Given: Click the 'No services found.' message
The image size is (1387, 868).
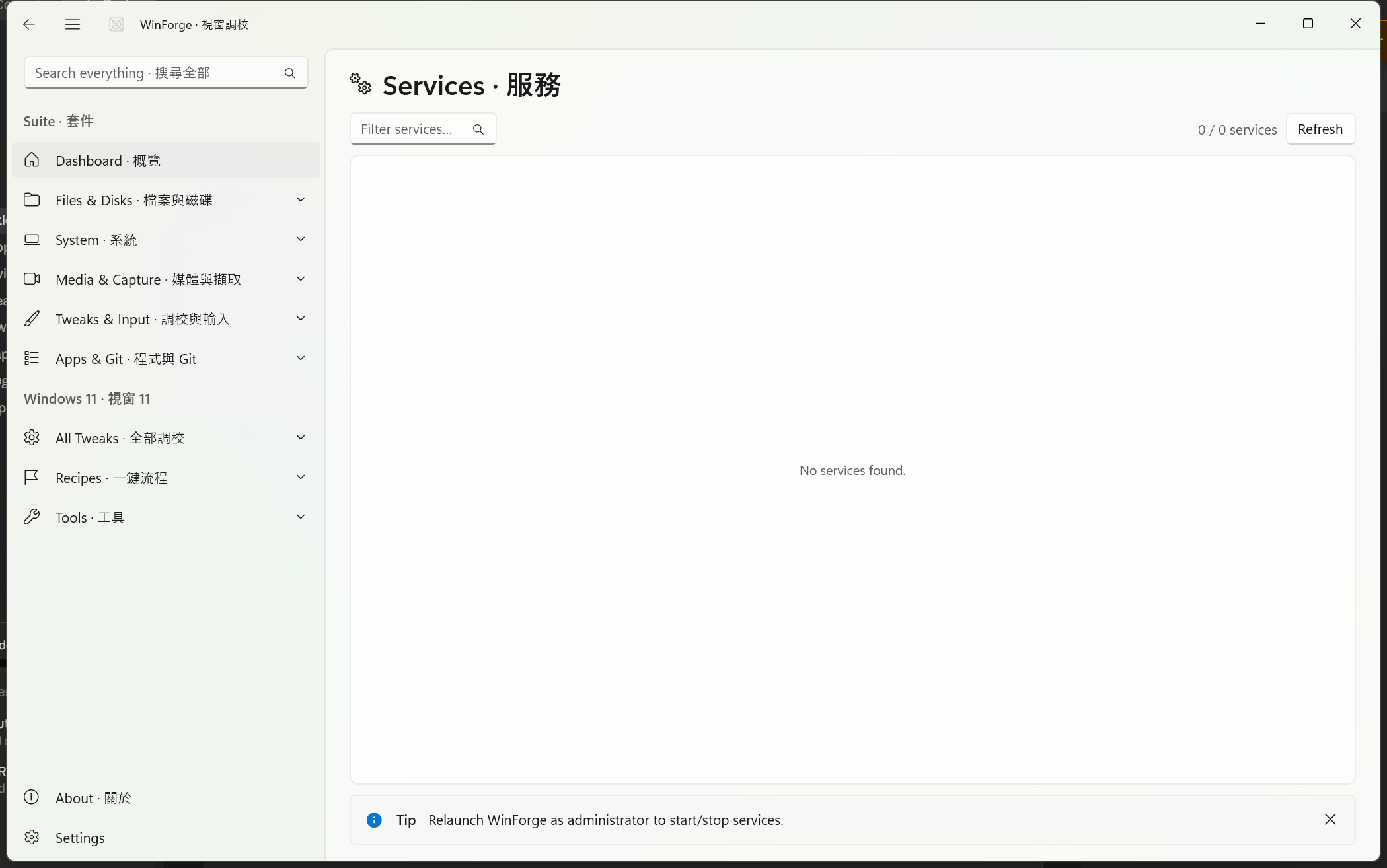Looking at the screenshot, I should point(852,470).
